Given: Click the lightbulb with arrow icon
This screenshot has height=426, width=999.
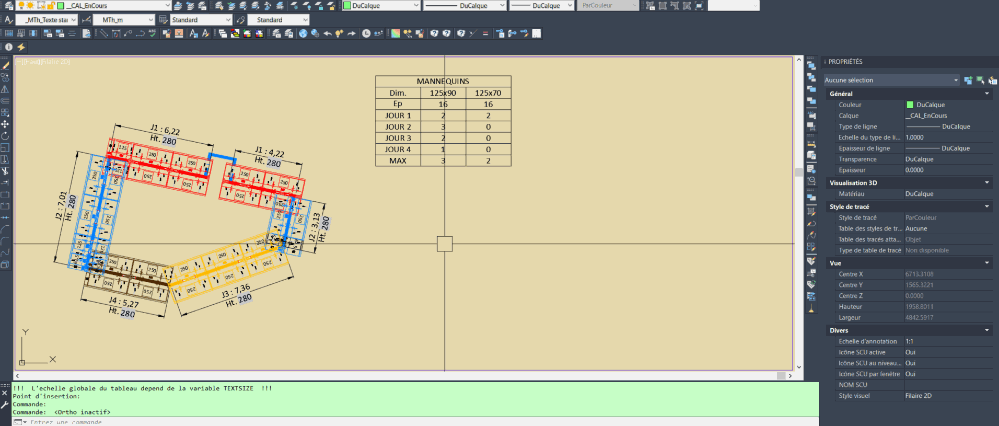Looking at the screenshot, I should [x=340, y=34].
